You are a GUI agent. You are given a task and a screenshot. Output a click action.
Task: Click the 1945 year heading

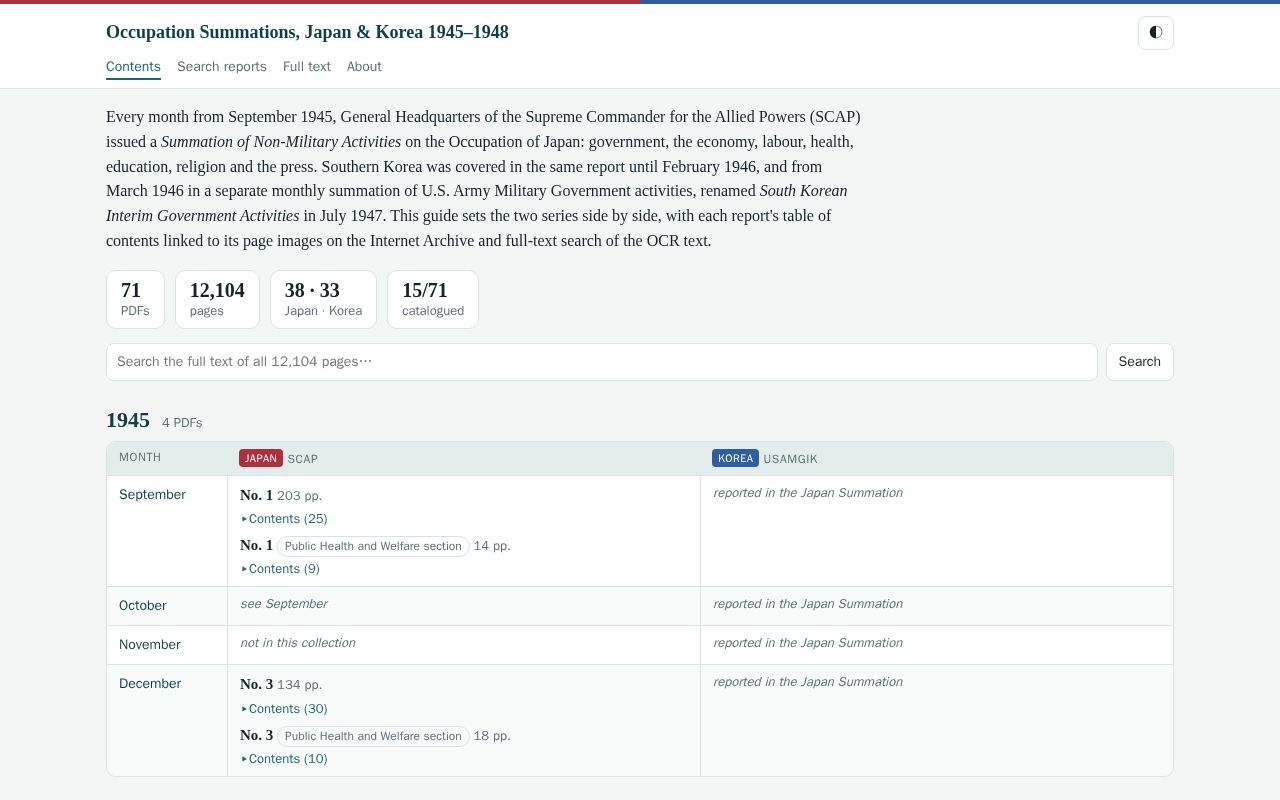[x=128, y=420]
